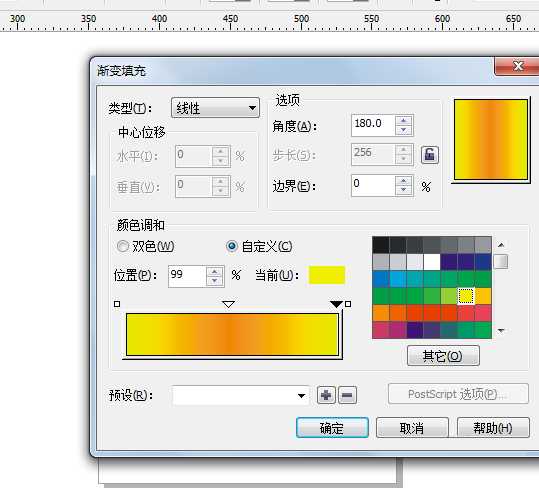Click the 确定 confirm button
The width and height of the screenshot is (539, 492).
[x=332, y=428]
